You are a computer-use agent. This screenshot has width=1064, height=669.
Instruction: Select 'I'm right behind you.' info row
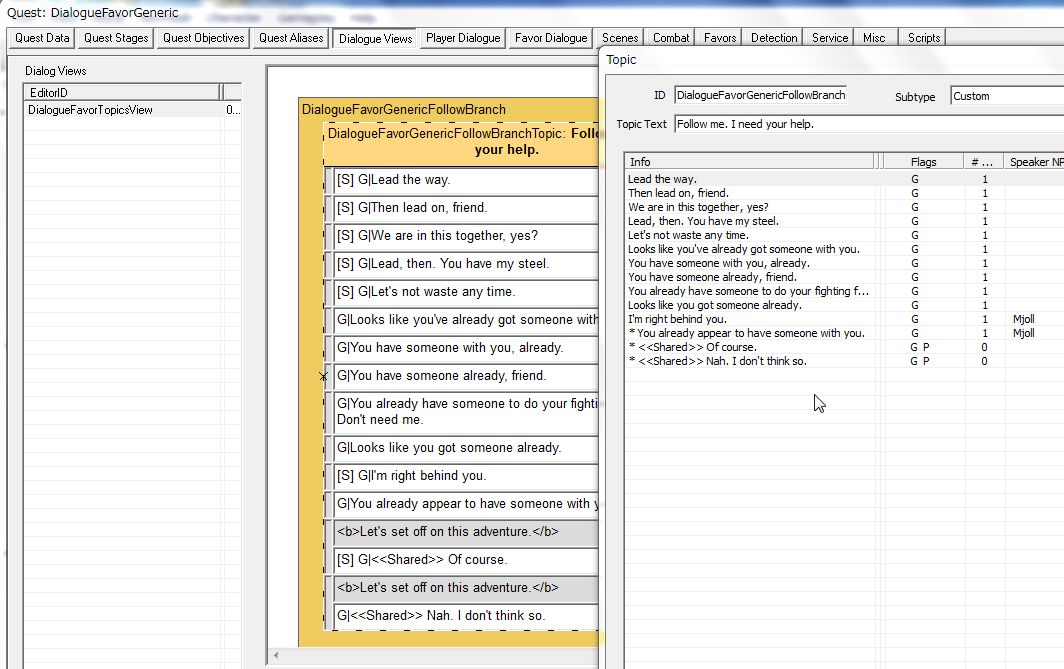click(x=844, y=319)
